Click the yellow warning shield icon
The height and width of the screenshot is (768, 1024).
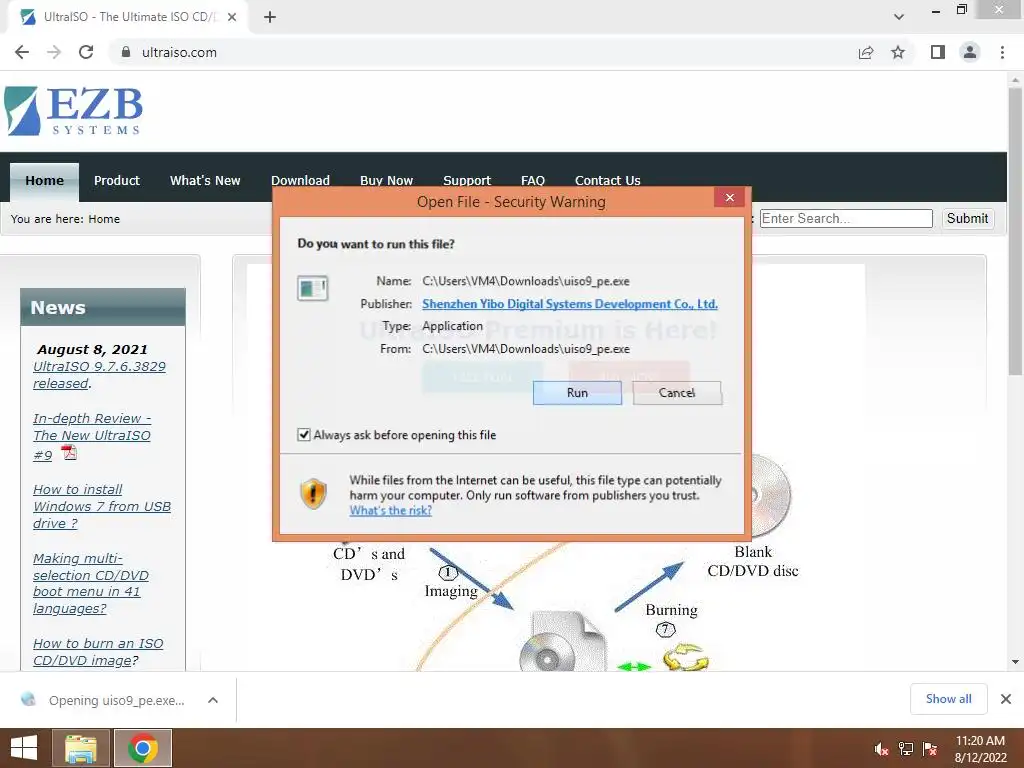pos(313,494)
